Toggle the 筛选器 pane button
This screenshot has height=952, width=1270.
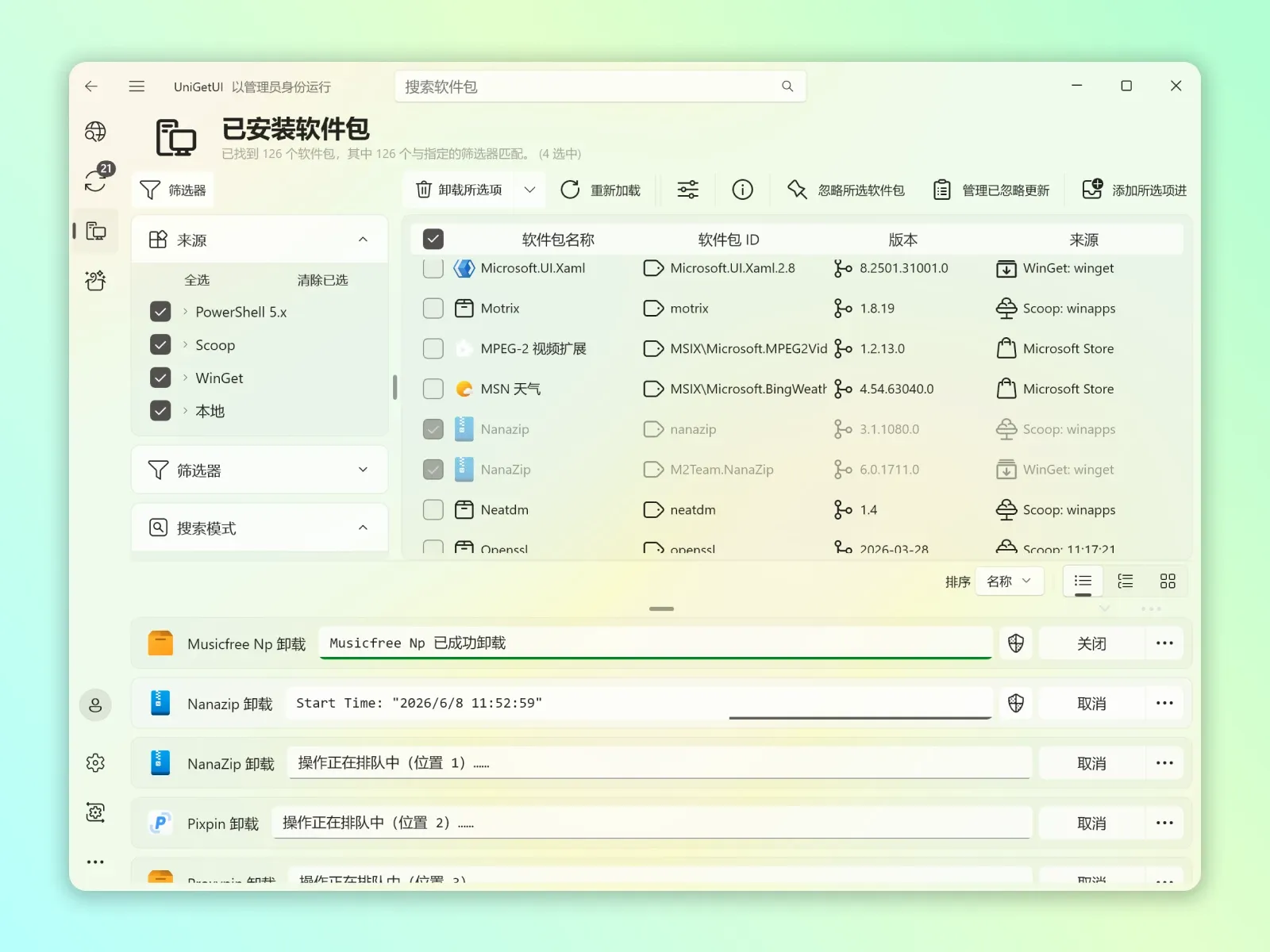tap(173, 190)
